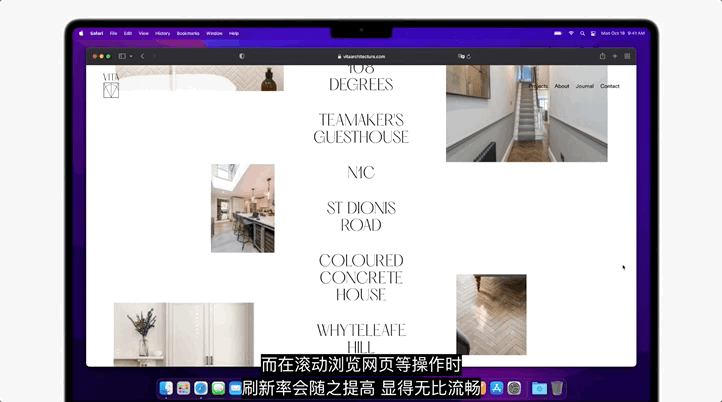Open the Edit menu
The image size is (722, 402).
[128, 33]
